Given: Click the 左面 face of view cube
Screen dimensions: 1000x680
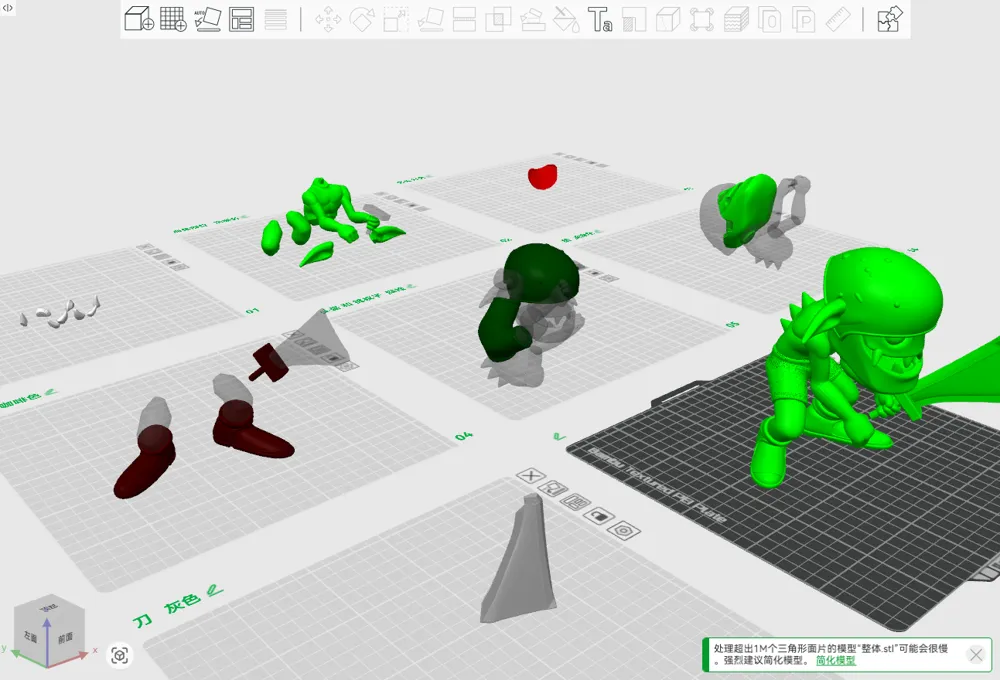Looking at the screenshot, I should [x=31, y=637].
